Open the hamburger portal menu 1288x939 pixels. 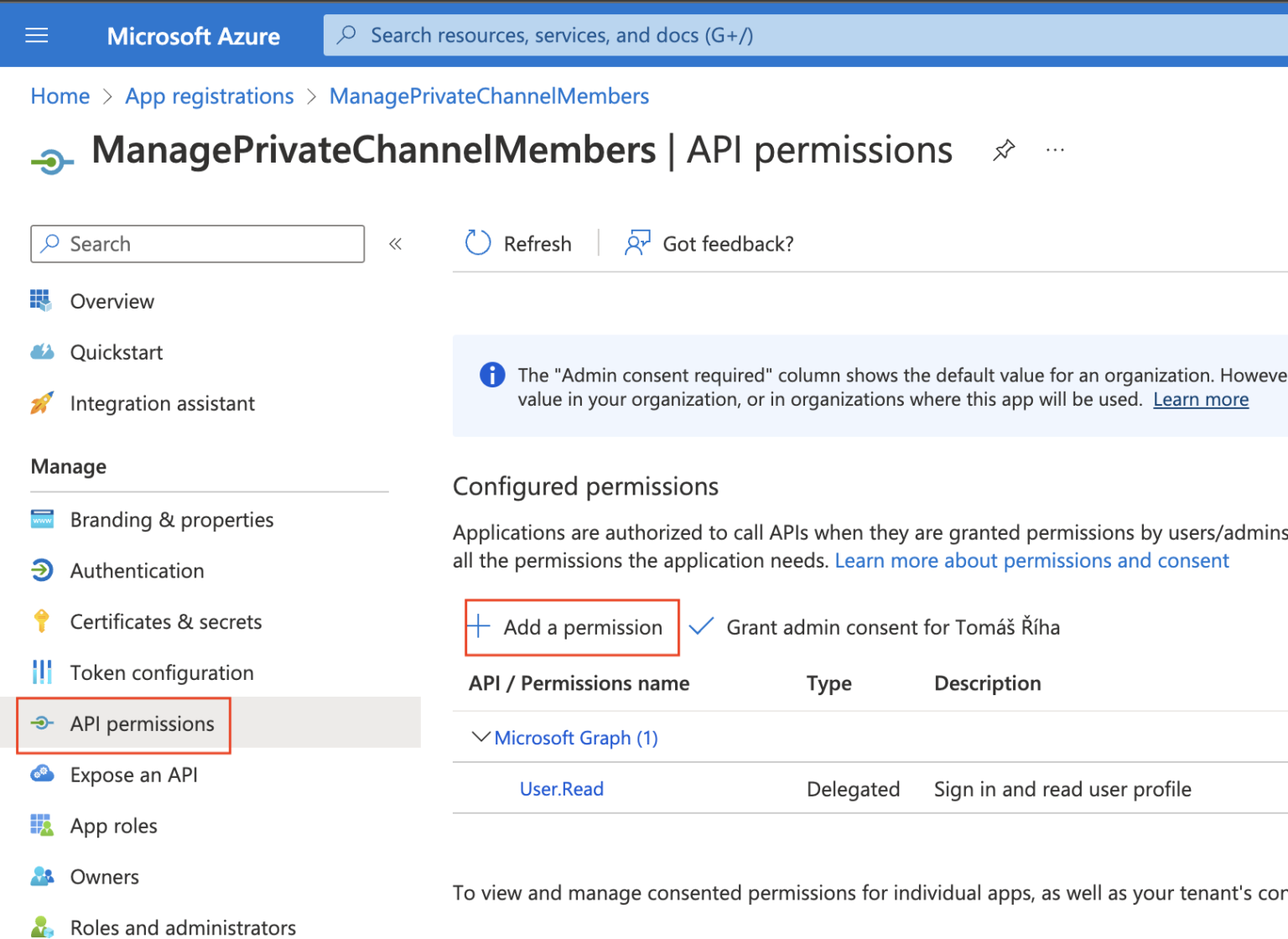pyautogui.click(x=37, y=35)
